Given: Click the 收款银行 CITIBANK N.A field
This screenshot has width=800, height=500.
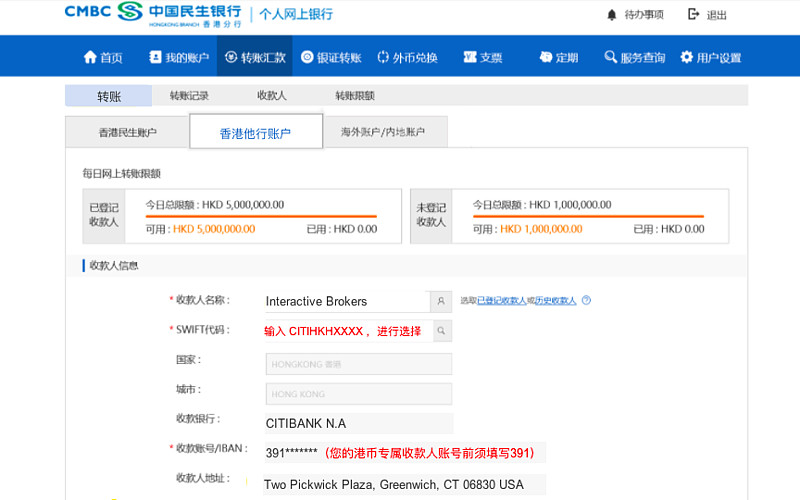Looking at the screenshot, I should 359,423.
